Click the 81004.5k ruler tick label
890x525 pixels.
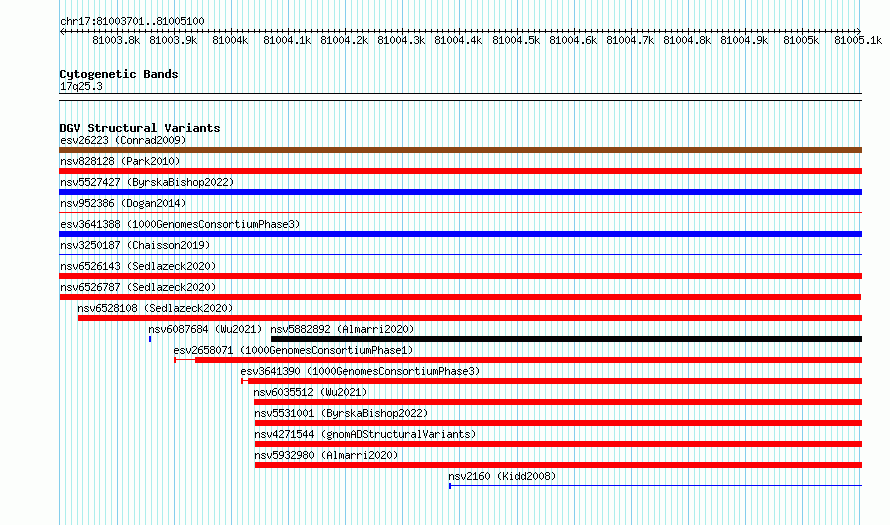pos(516,40)
